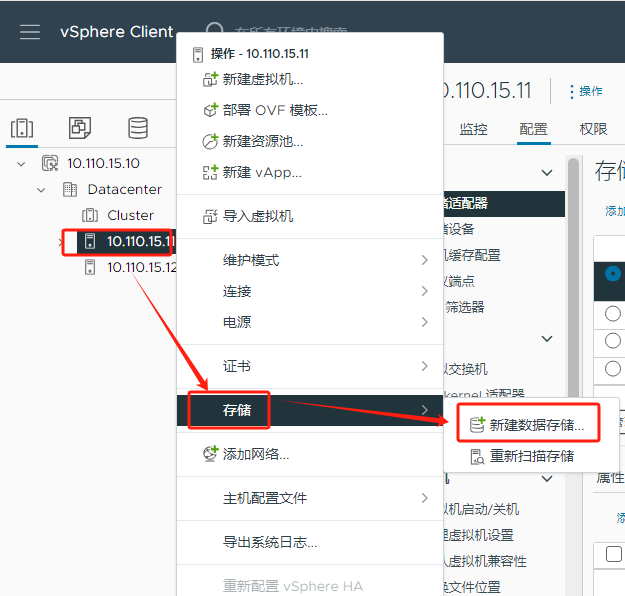
Task: Select Cluster in inventory tree
Action: coord(130,215)
